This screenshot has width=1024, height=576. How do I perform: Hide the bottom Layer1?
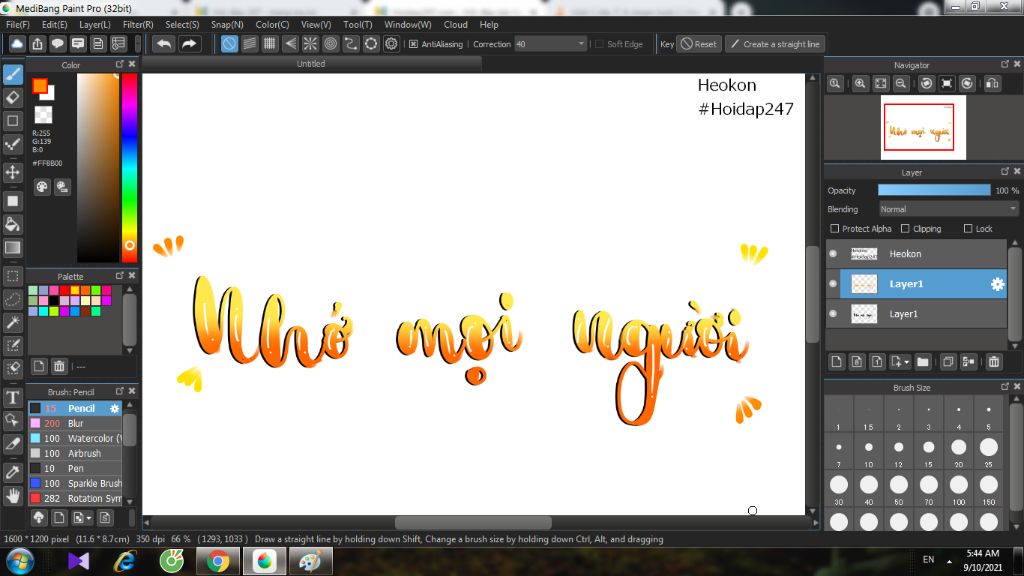[833, 314]
